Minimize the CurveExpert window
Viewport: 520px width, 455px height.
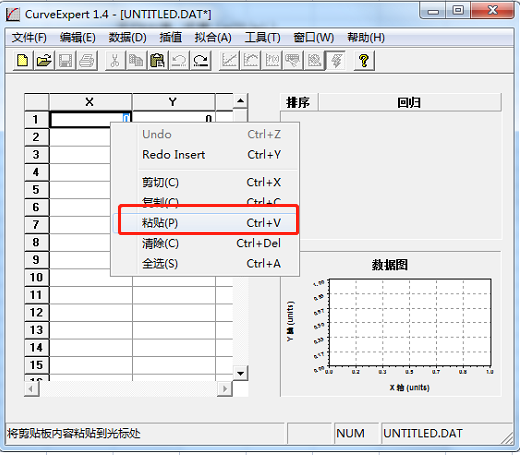tap(433, 11)
